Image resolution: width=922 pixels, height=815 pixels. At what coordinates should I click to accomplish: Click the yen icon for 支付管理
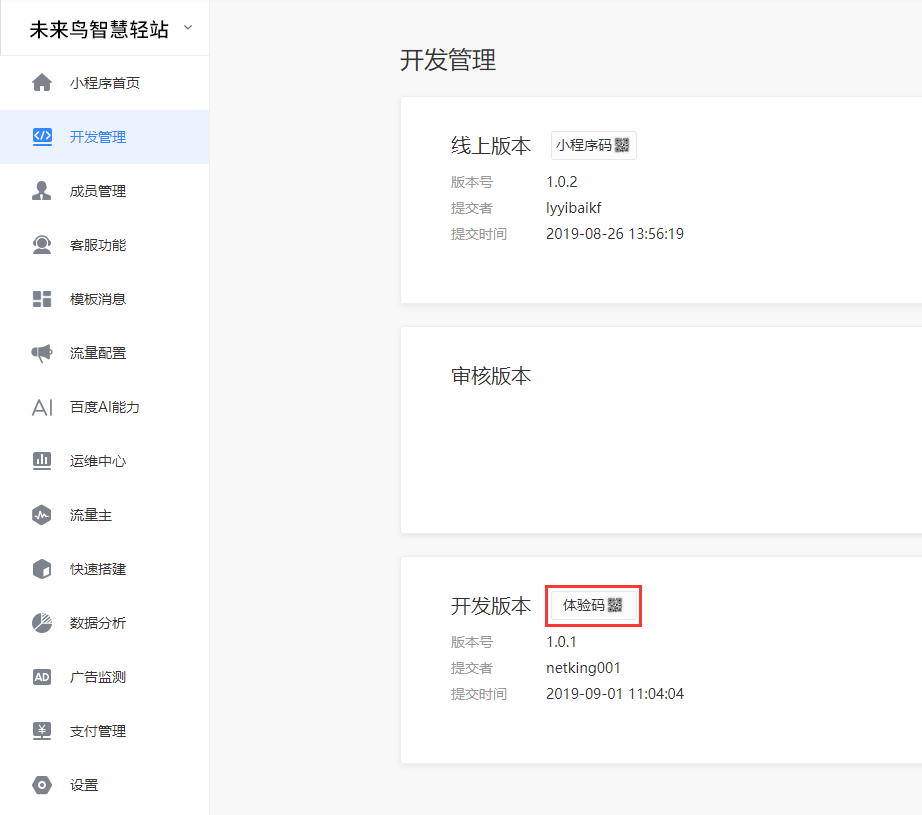(42, 731)
